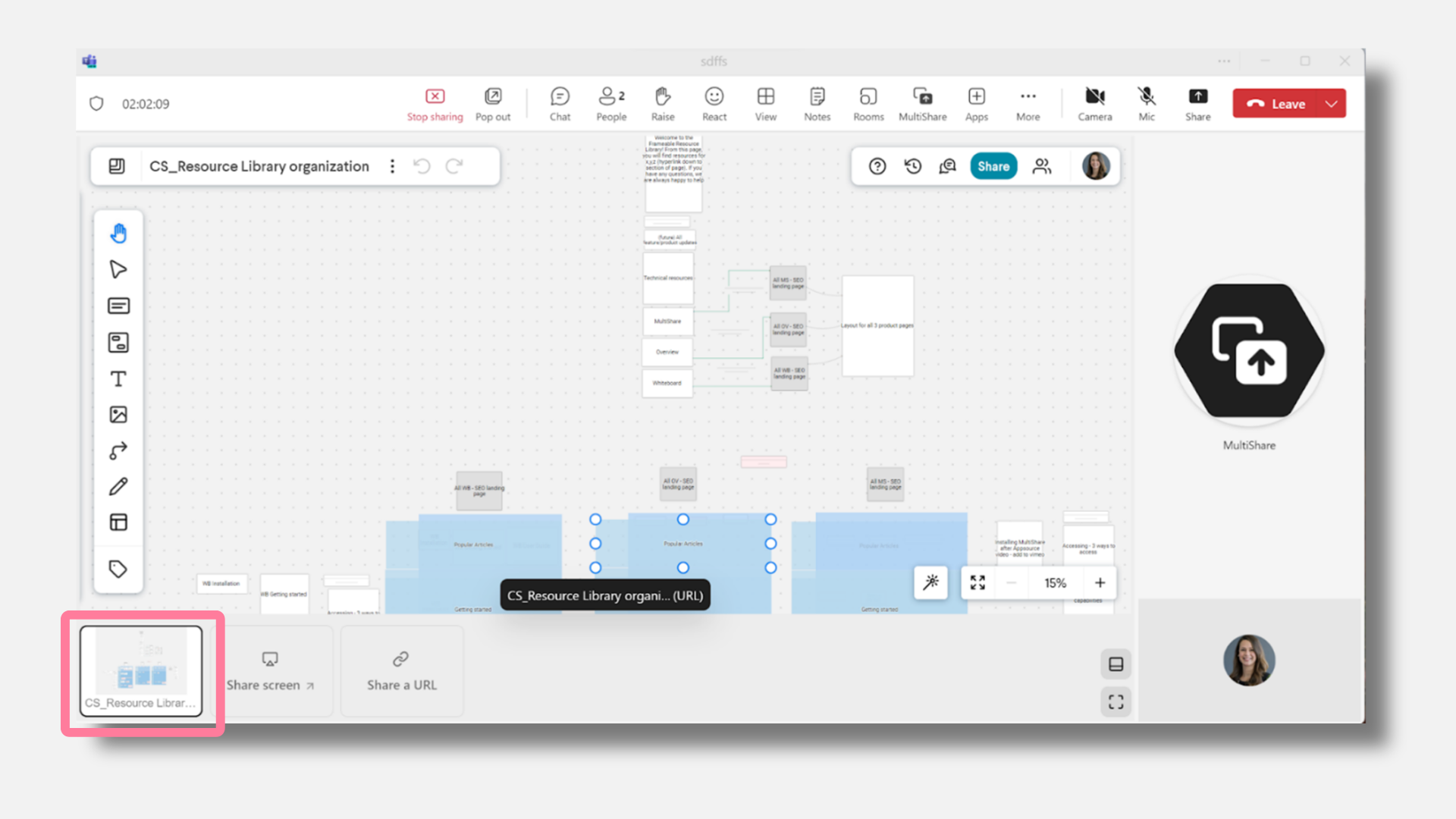This screenshot has height=819, width=1456.
Task: Open the user profile avatar on whiteboard
Action: [1096, 166]
